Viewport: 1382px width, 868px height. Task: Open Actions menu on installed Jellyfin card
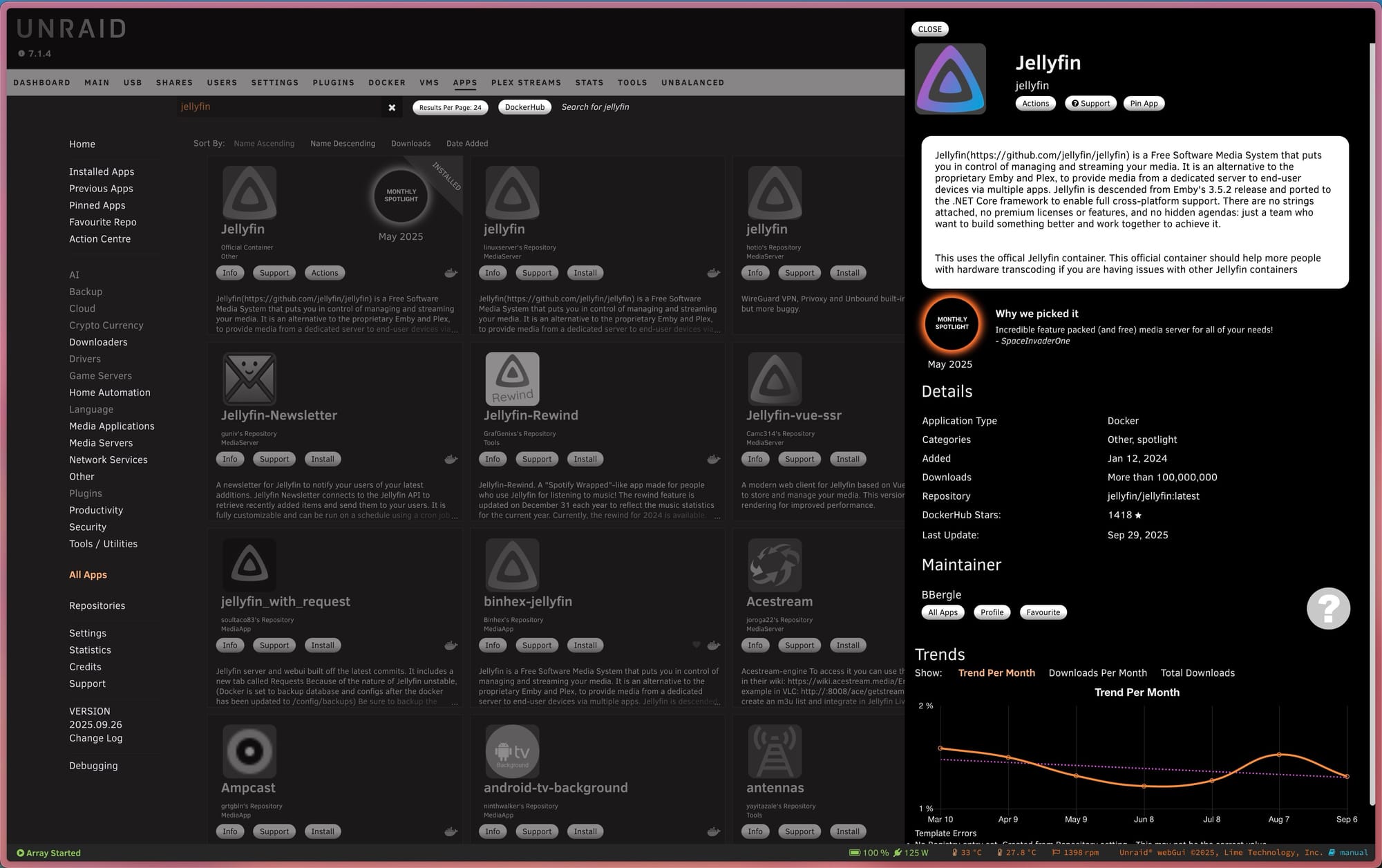[324, 273]
